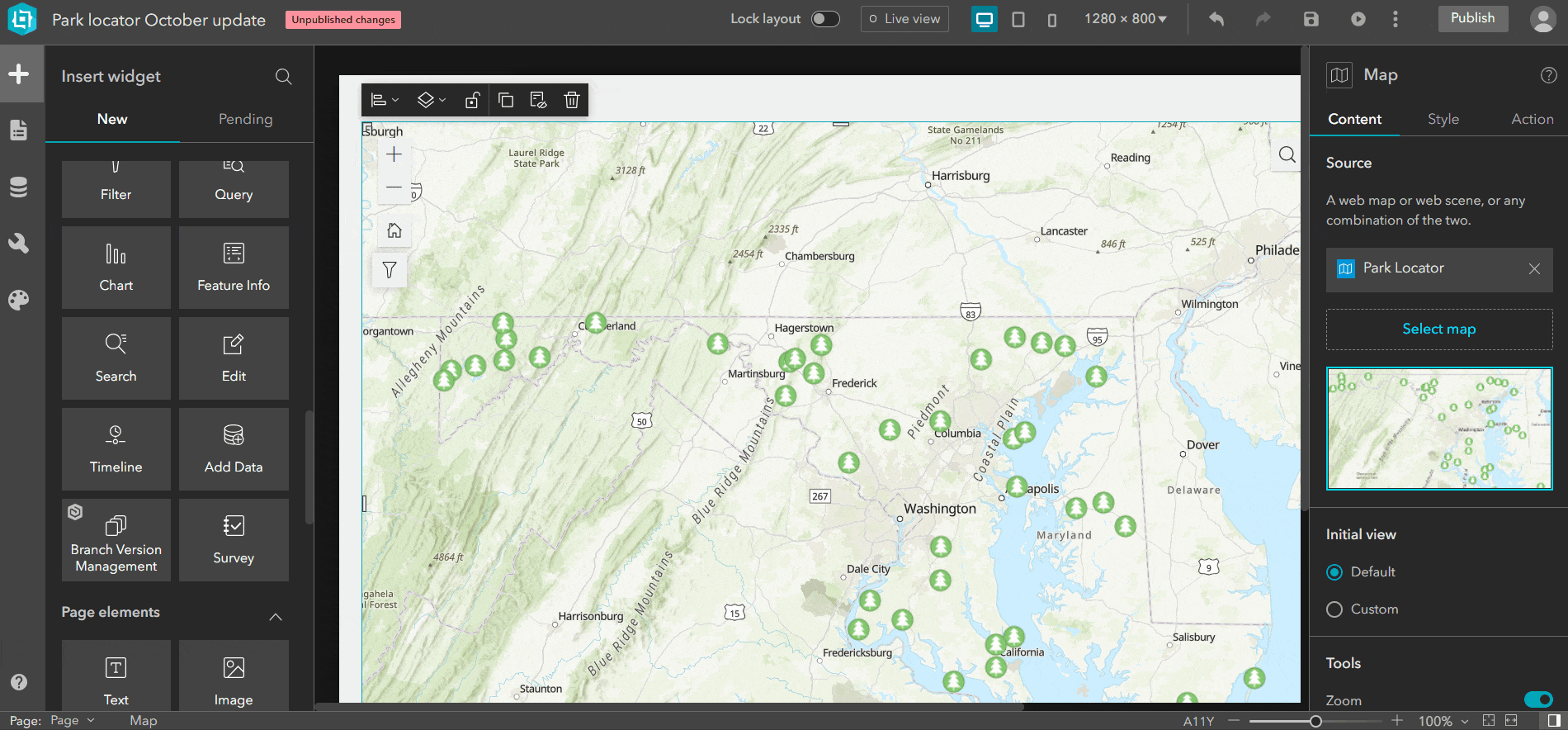Screen dimensions: 1568x730
Task: Open the Page panel in left sidebar
Action: coord(19,130)
